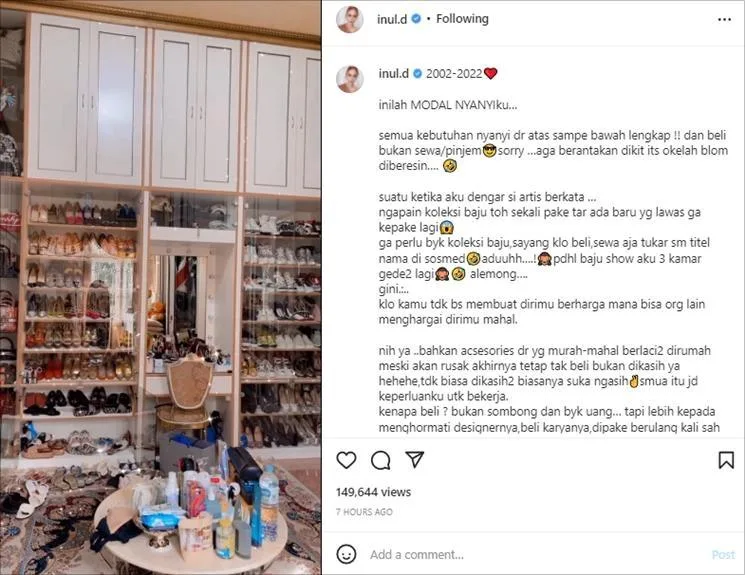Open the inul.d username link in the caption
Screen dimensions: 745x575
pos(393,74)
